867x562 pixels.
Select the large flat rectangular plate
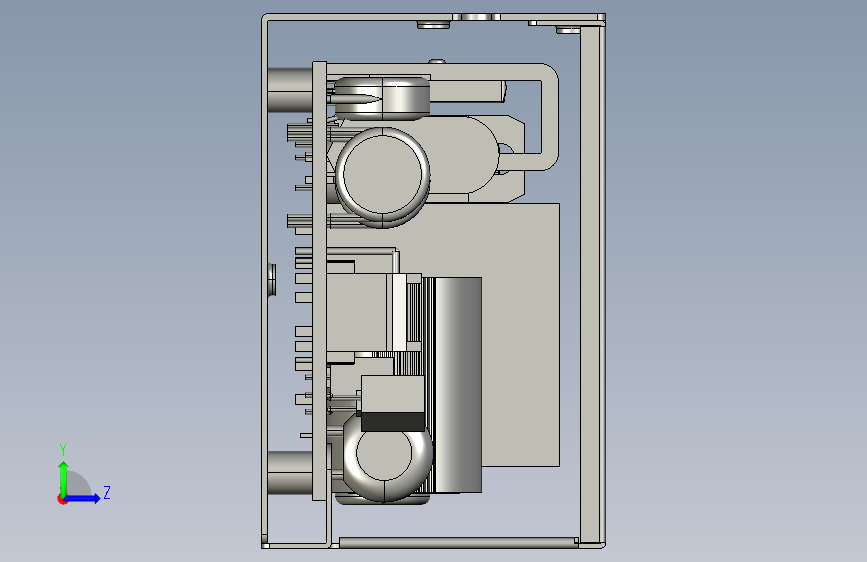tap(520, 335)
